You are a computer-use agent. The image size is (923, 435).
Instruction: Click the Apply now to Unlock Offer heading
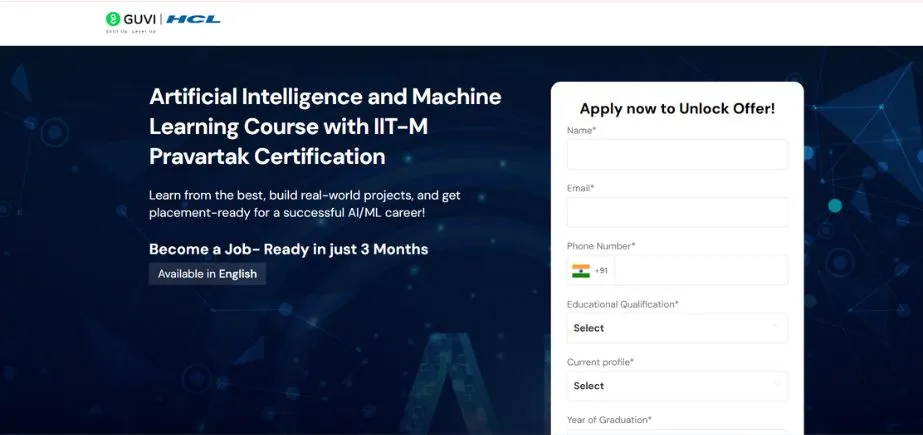pyautogui.click(x=677, y=109)
